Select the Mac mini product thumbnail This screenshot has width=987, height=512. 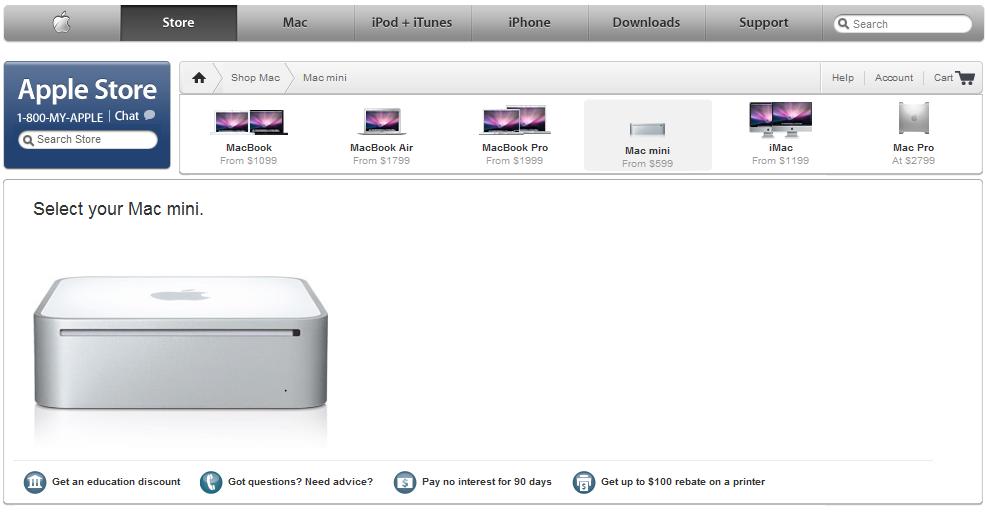(647, 129)
